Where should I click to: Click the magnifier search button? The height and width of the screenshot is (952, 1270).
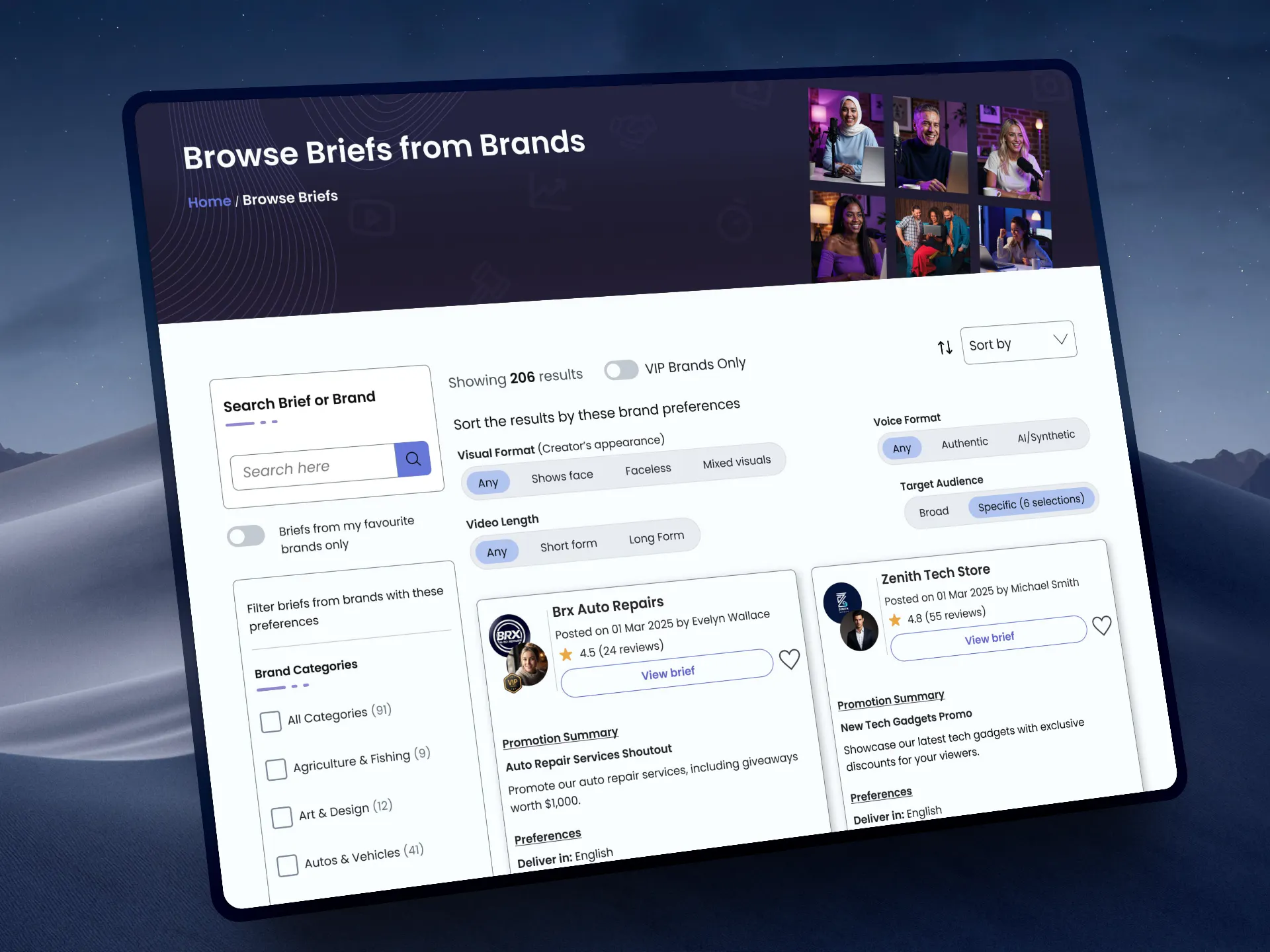(x=413, y=459)
